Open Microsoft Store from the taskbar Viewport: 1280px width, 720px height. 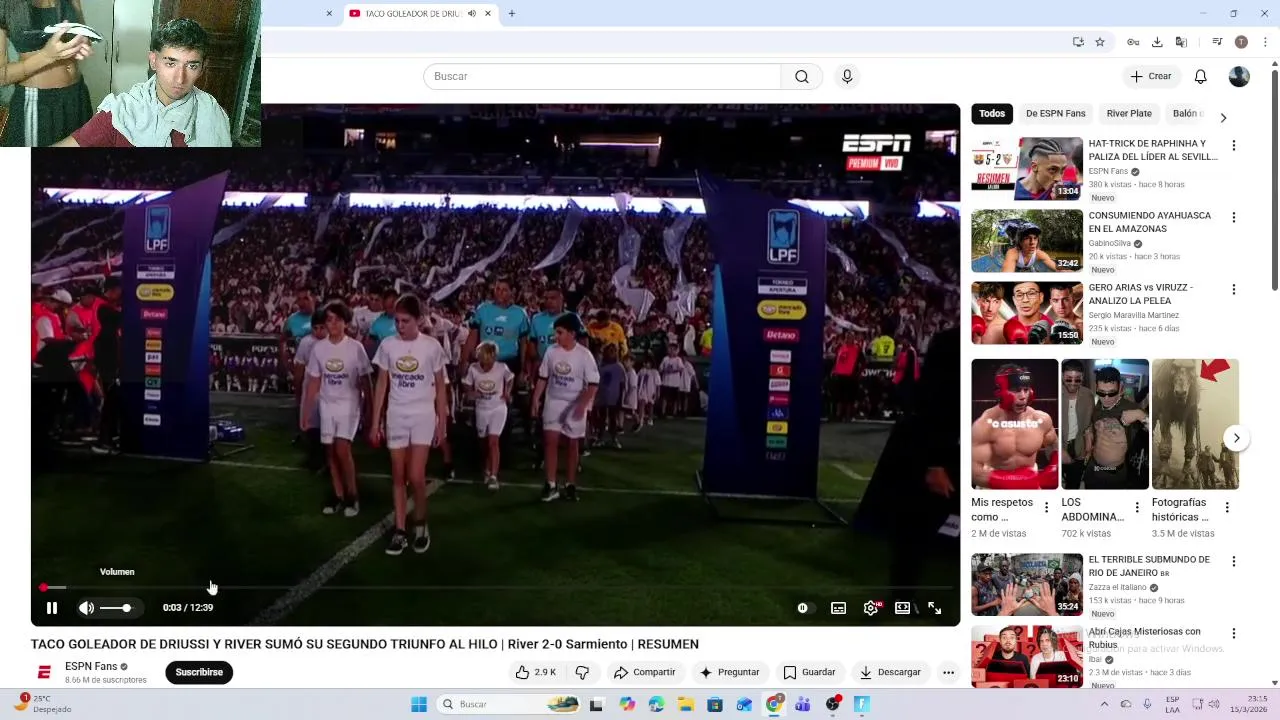click(715, 704)
